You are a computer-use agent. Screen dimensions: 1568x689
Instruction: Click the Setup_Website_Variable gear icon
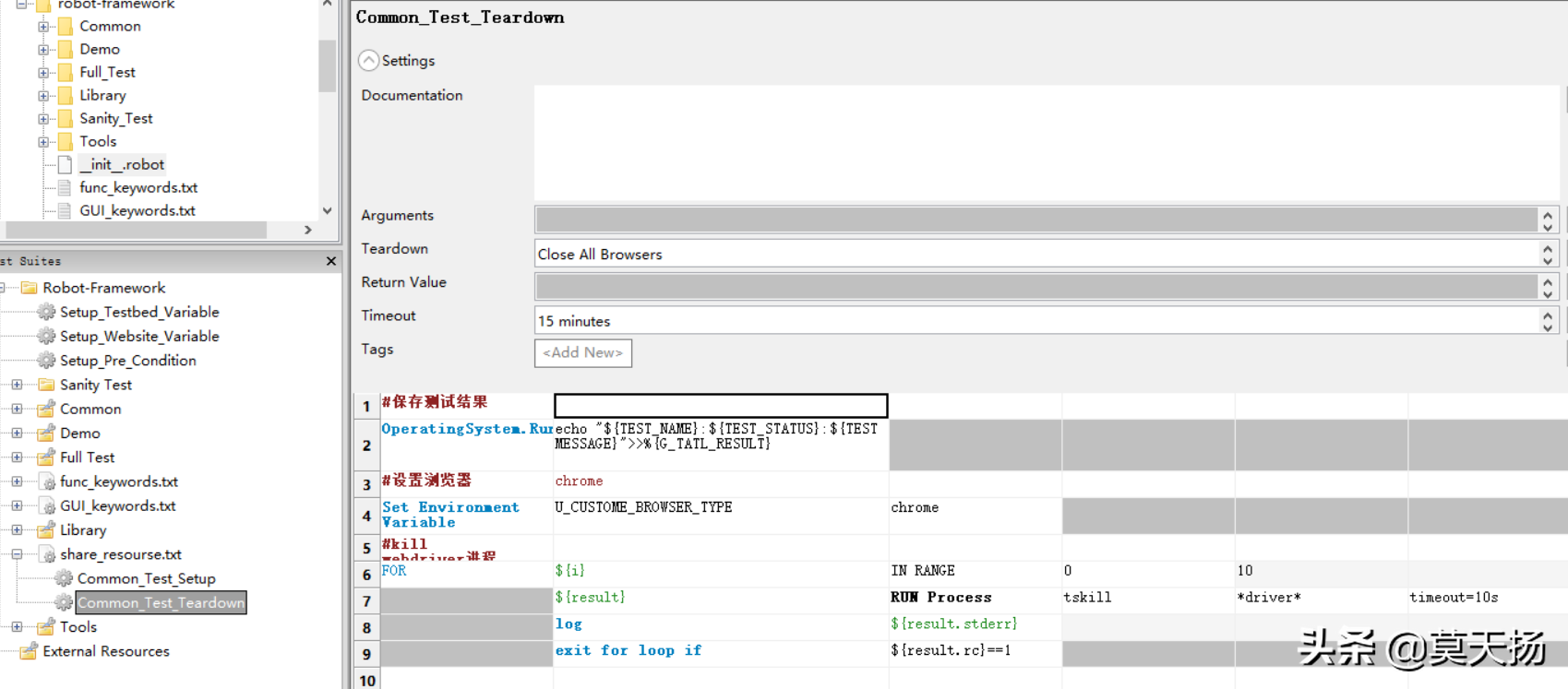[x=46, y=336]
